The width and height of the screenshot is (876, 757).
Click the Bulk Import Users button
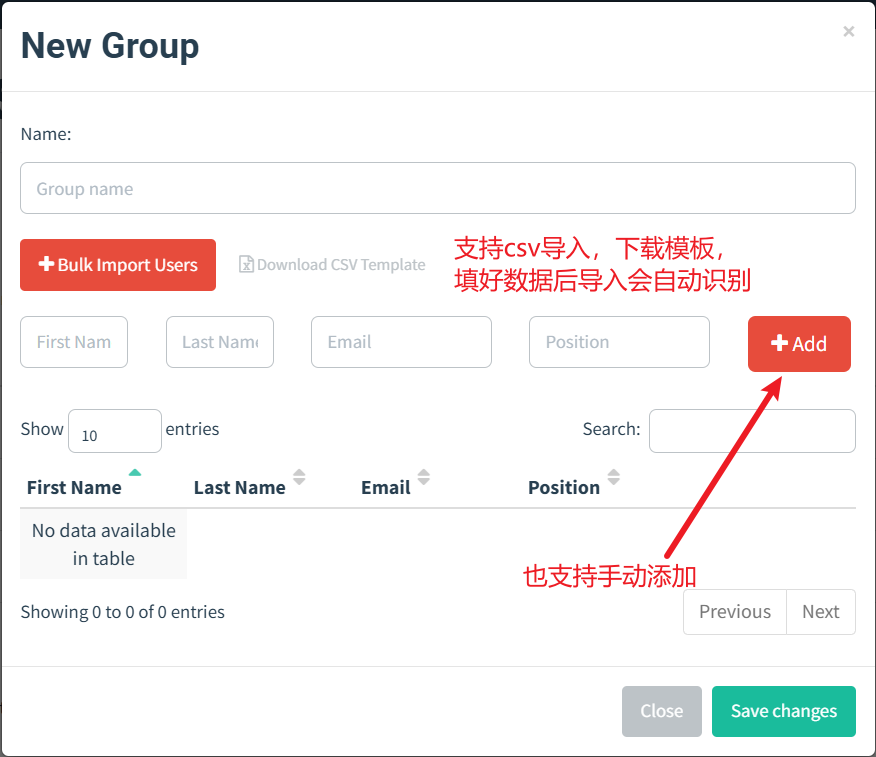point(118,265)
